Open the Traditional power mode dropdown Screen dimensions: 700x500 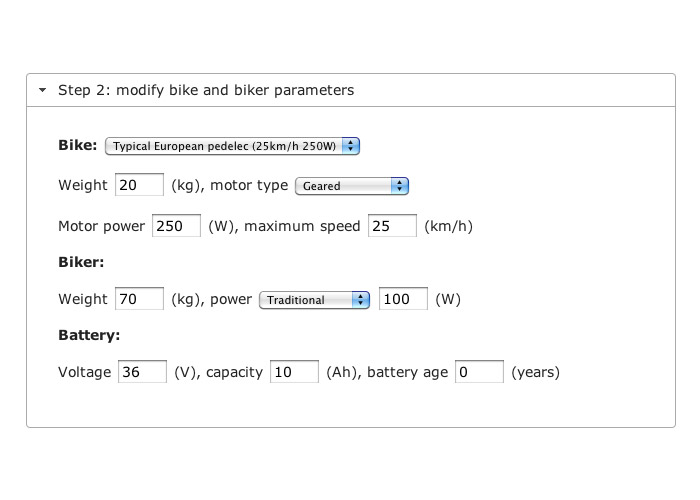point(314,300)
